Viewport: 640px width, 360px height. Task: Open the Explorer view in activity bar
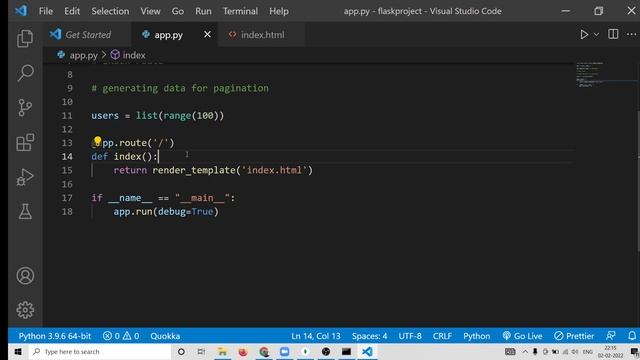click(x=25, y=38)
